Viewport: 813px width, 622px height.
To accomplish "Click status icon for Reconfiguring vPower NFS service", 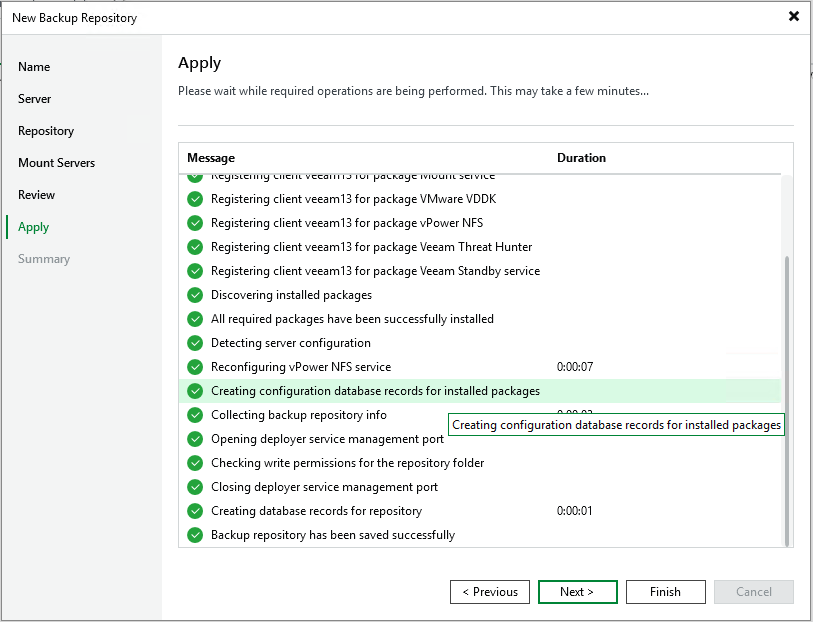I will tap(195, 367).
